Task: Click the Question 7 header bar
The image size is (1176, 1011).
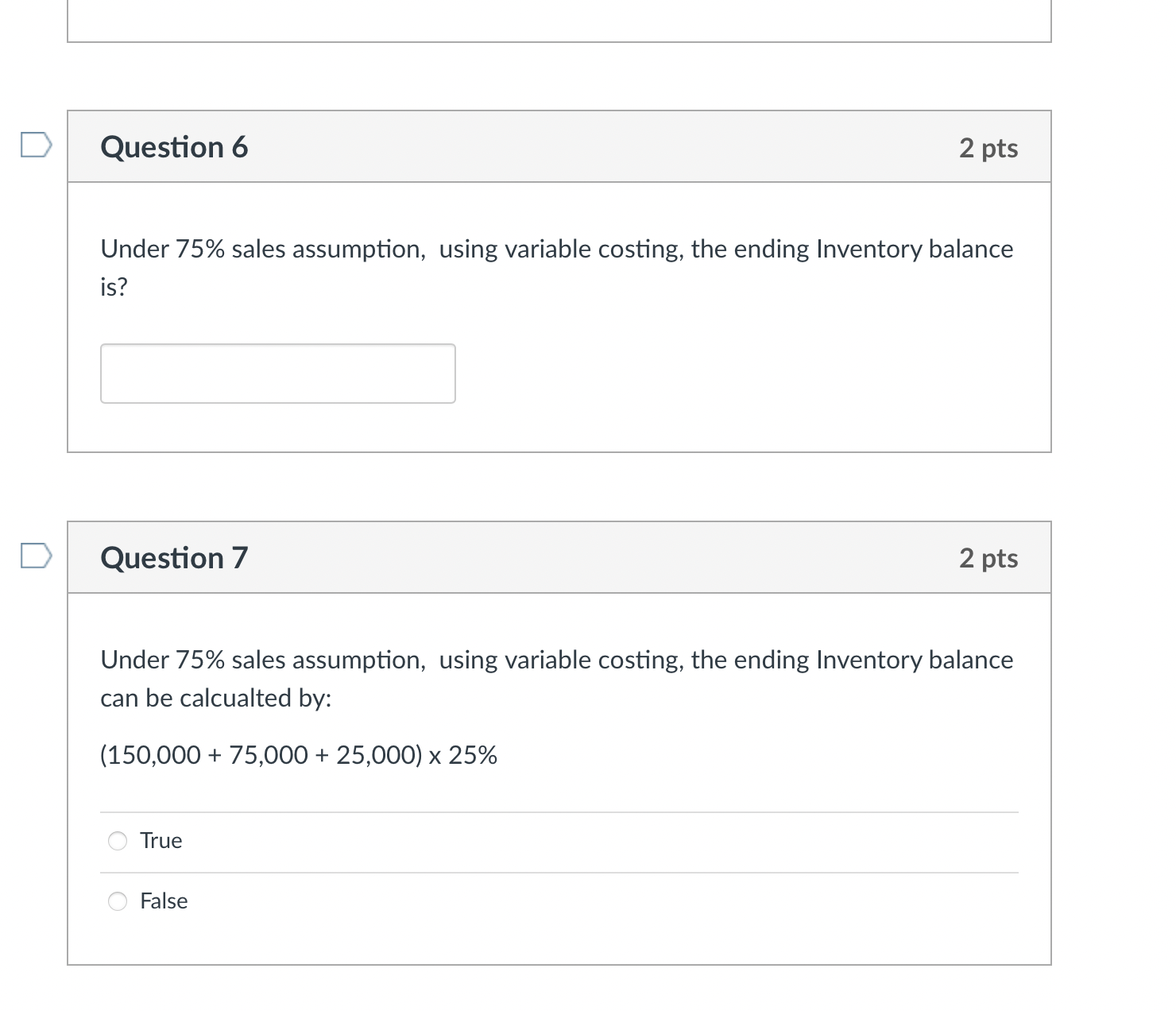Action: [559, 557]
